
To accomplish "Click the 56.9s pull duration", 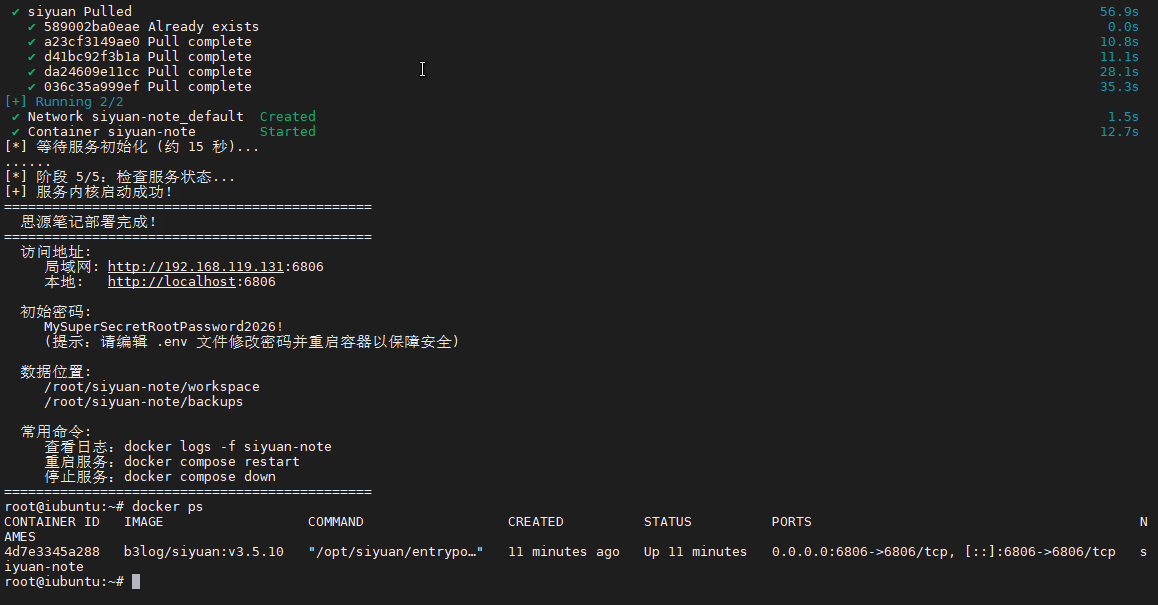I will [1119, 11].
